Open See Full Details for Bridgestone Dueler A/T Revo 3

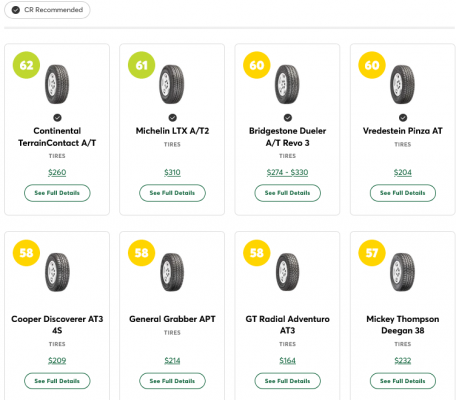(x=288, y=193)
